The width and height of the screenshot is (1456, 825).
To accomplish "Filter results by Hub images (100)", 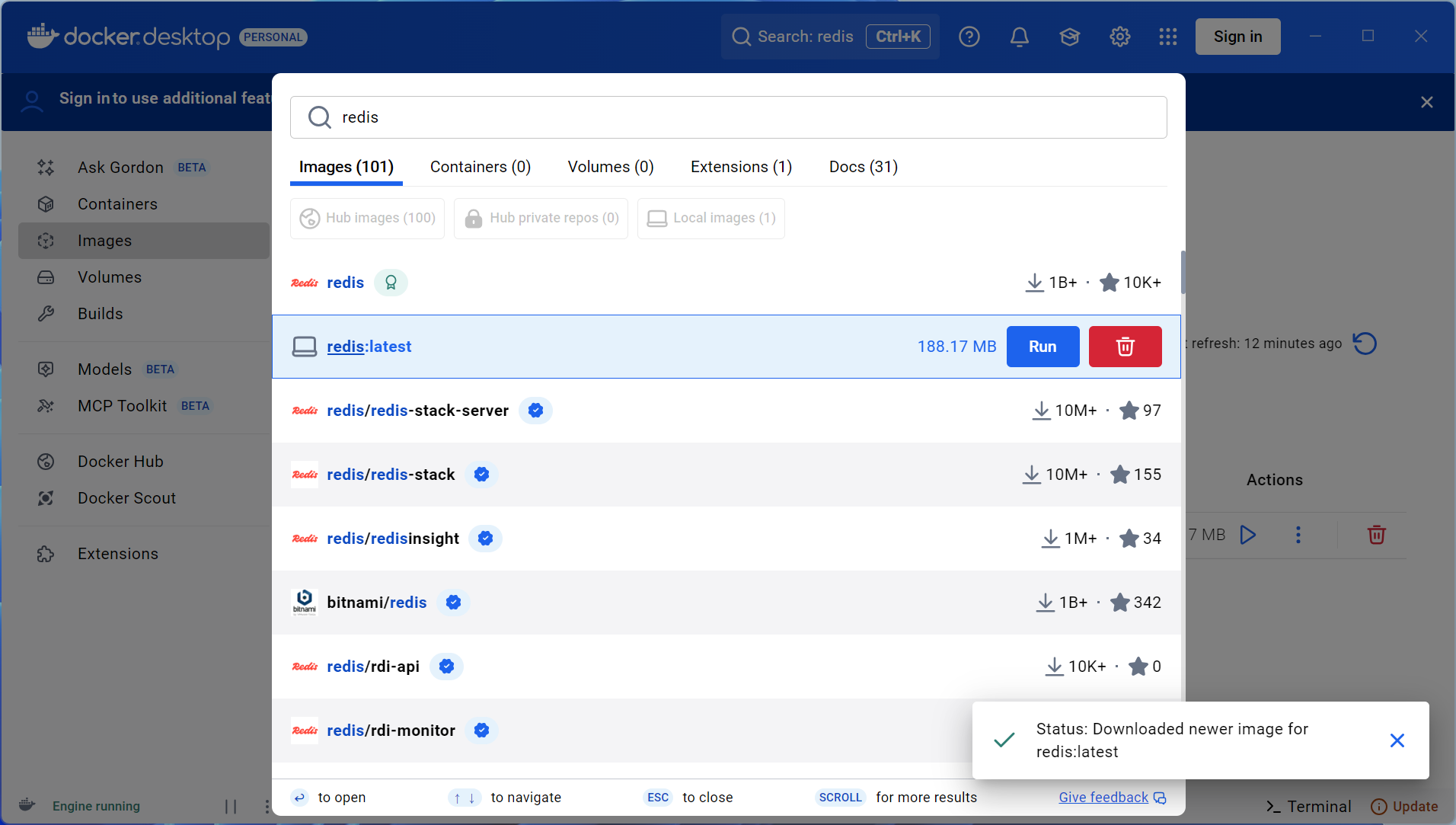I will tap(368, 219).
